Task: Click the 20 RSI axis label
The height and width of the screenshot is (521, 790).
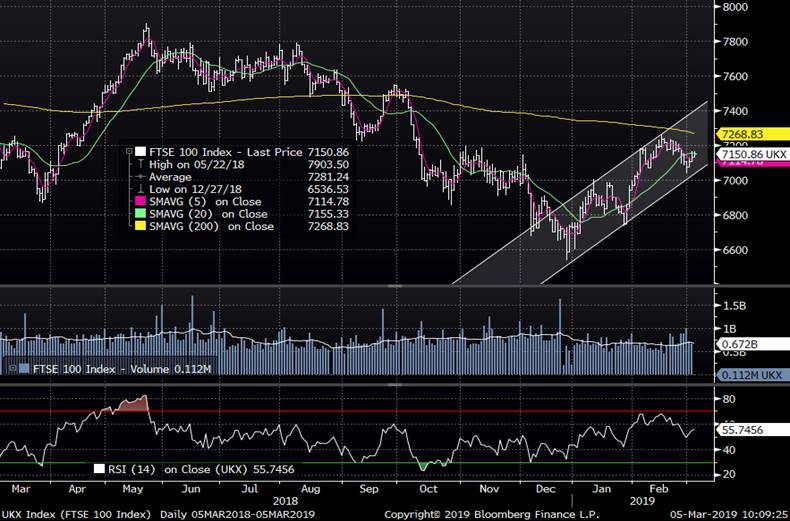Action: point(729,474)
